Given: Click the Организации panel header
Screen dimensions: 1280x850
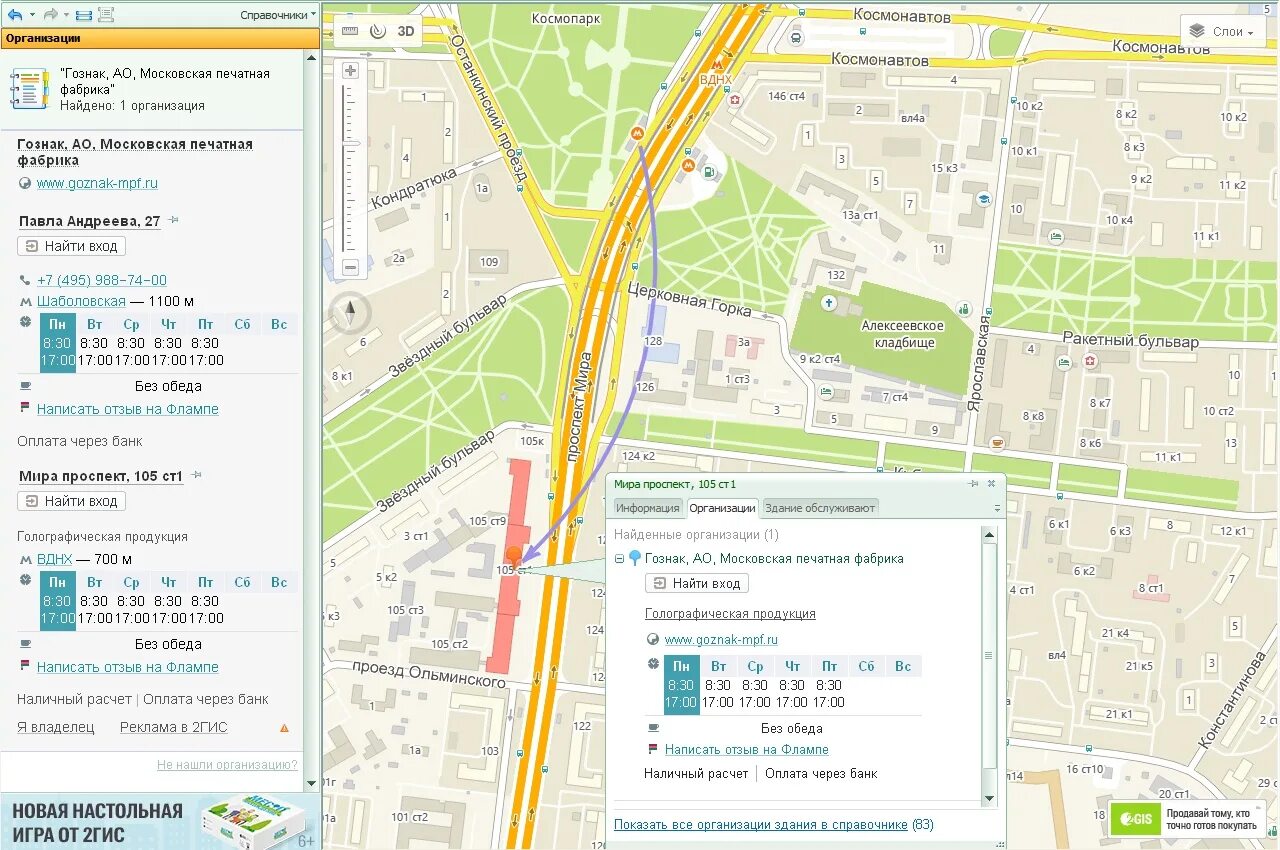Looking at the screenshot, I should tap(160, 38).
